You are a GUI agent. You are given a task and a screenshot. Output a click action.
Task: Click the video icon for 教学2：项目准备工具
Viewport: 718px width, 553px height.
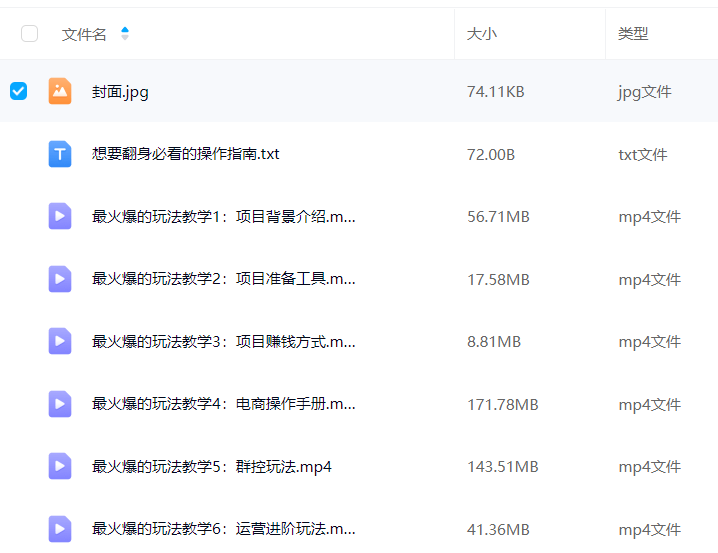tap(60, 279)
